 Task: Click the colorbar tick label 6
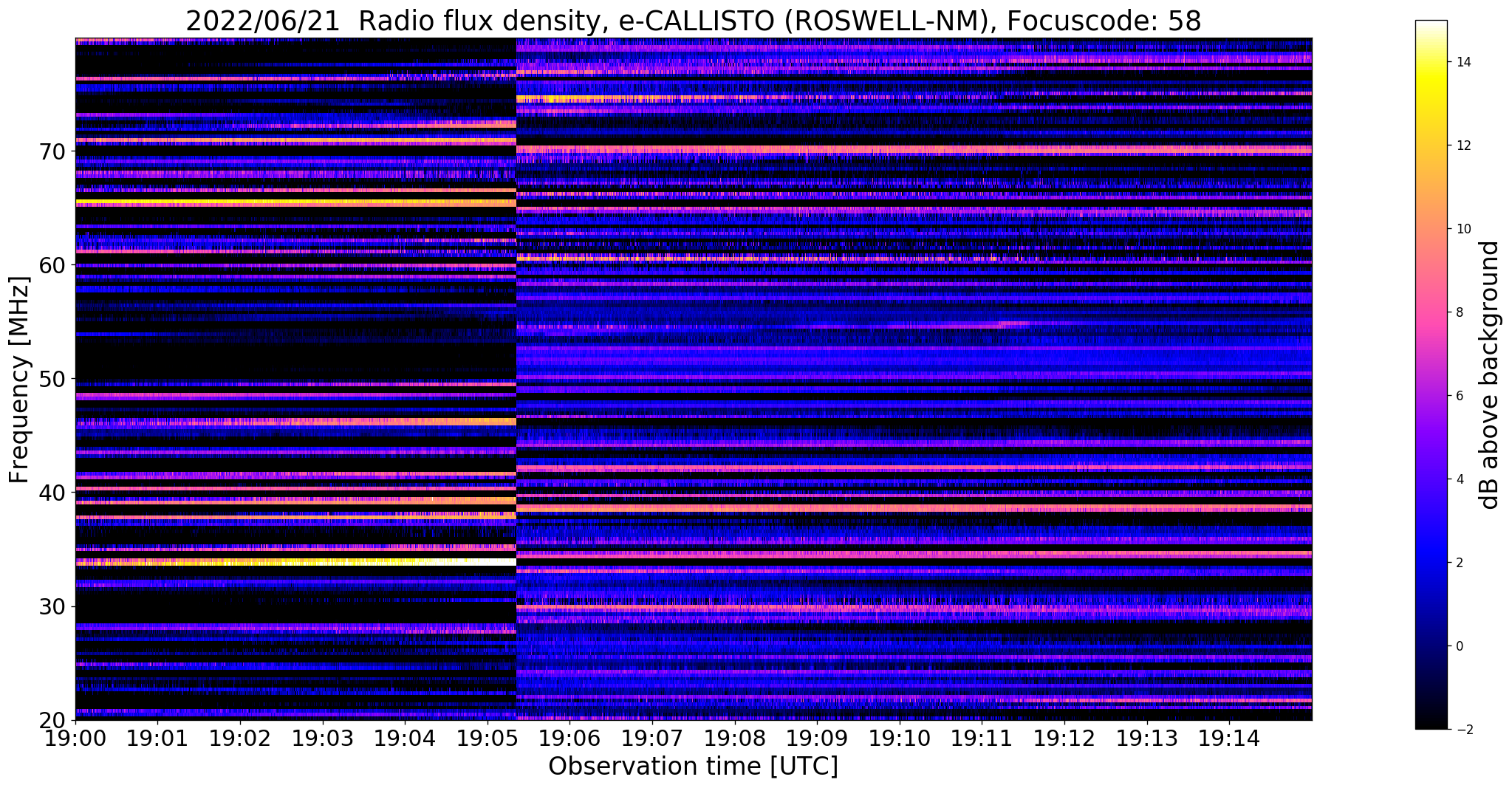point(1460,396)
